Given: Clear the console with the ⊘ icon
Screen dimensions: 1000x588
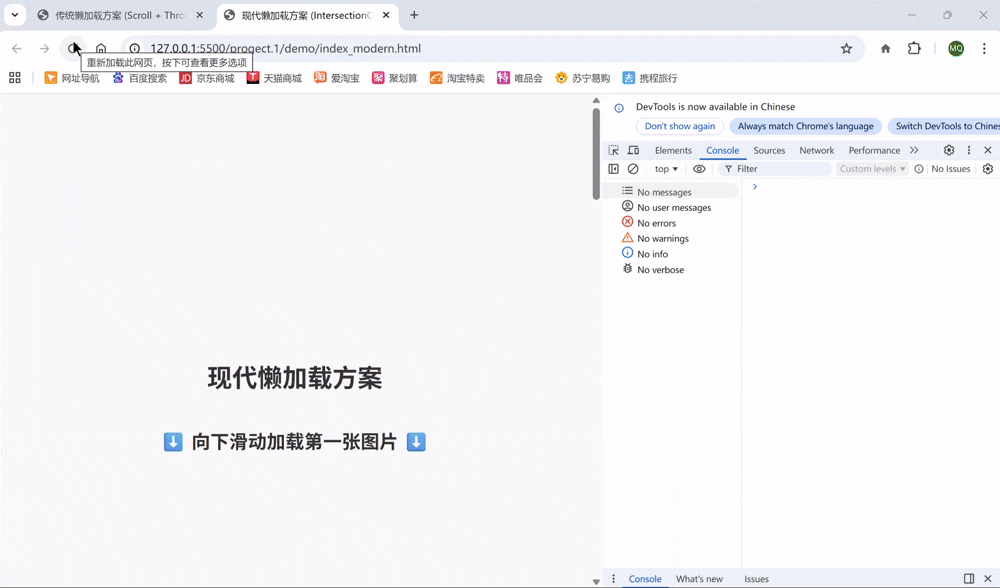Looking at the screenshot, I should (x=631, y=169).
